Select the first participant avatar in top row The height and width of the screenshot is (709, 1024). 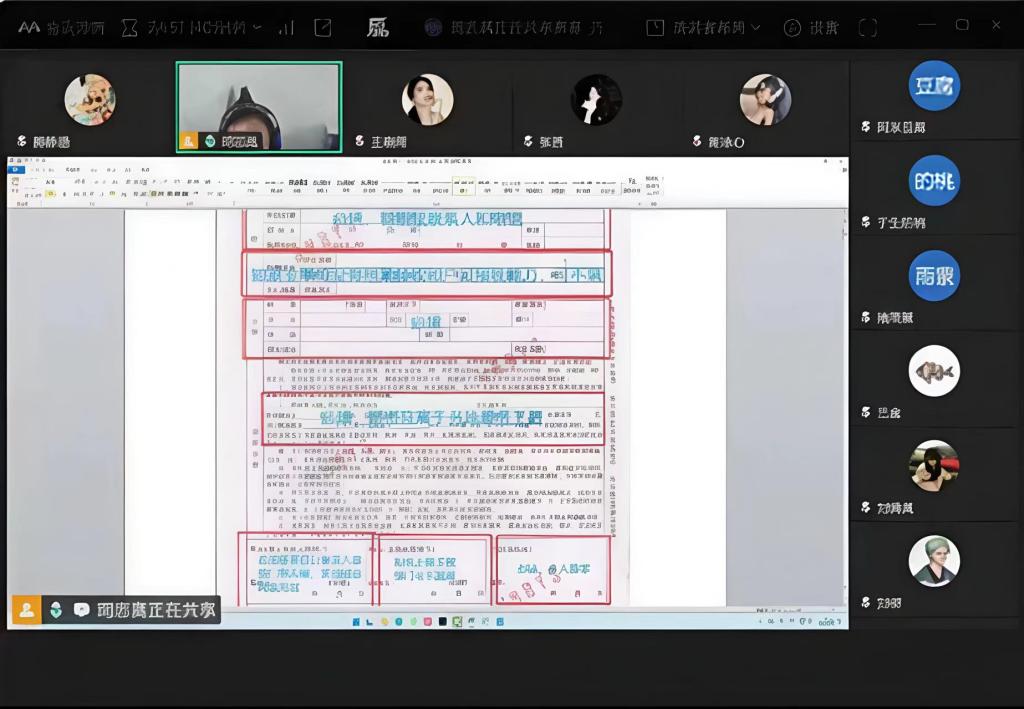[x=90, y=100]
